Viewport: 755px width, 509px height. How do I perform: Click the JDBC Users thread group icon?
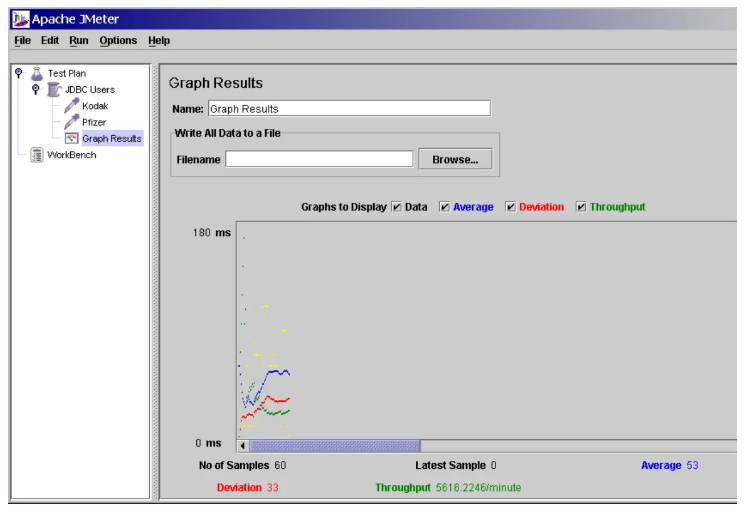54,90
